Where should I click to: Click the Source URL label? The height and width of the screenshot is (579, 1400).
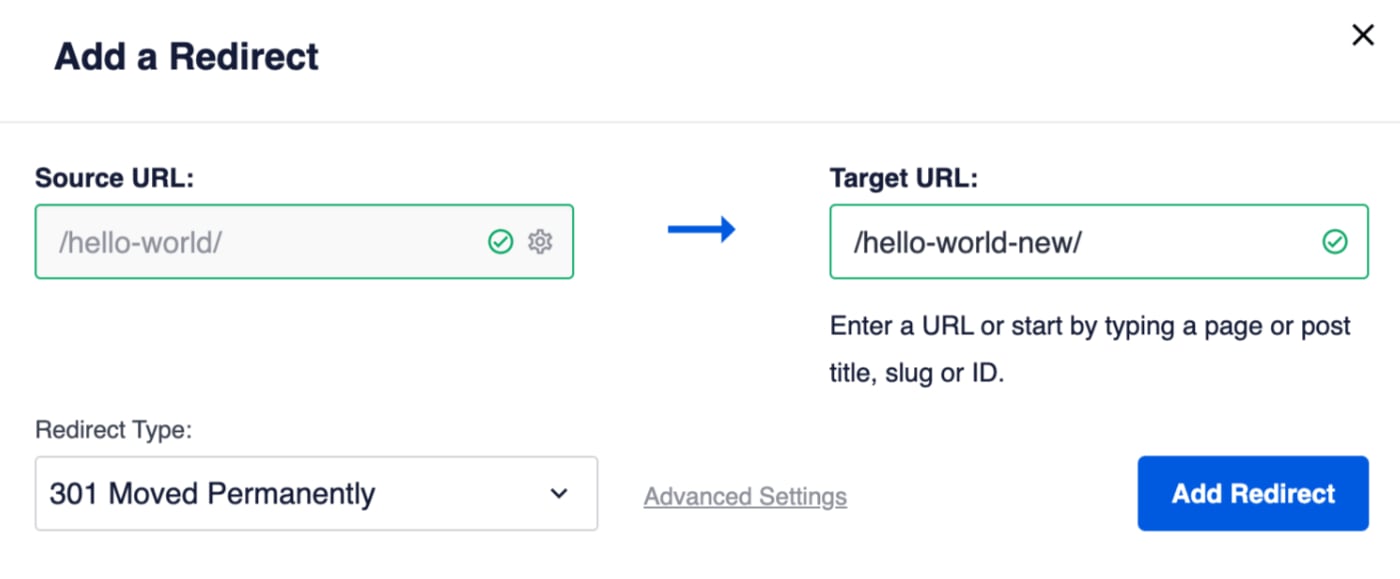(114, 178)
